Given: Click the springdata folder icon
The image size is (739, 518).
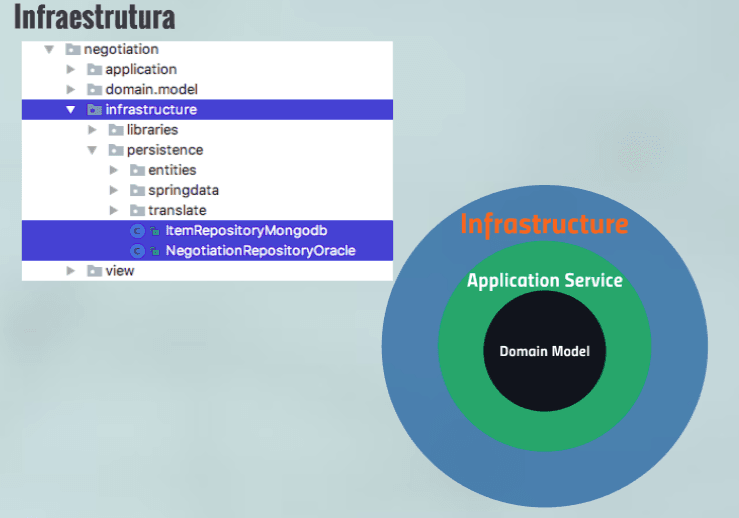Looking at the screenshot, I should 138,190.
